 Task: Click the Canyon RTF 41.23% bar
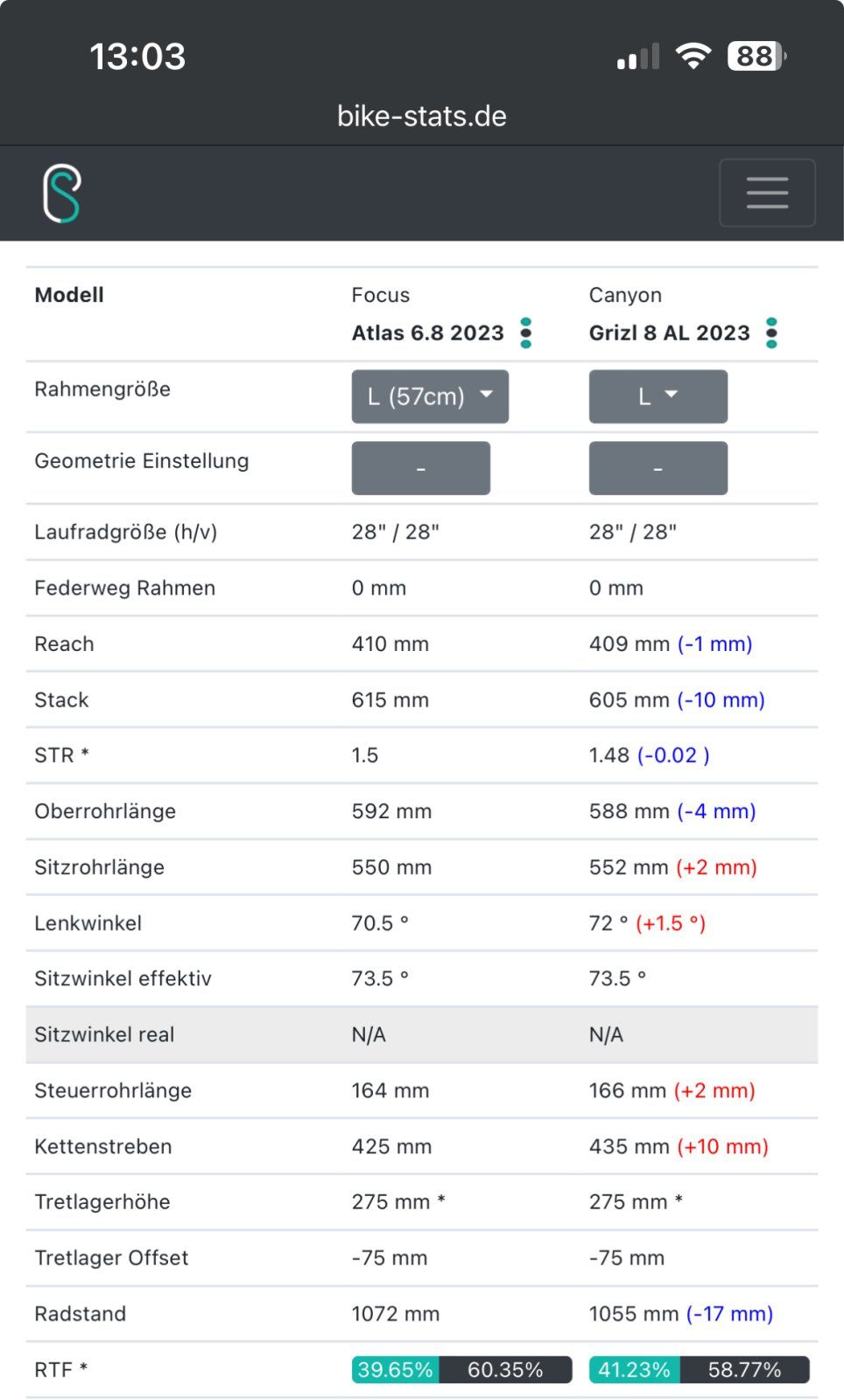(634, 1369)
